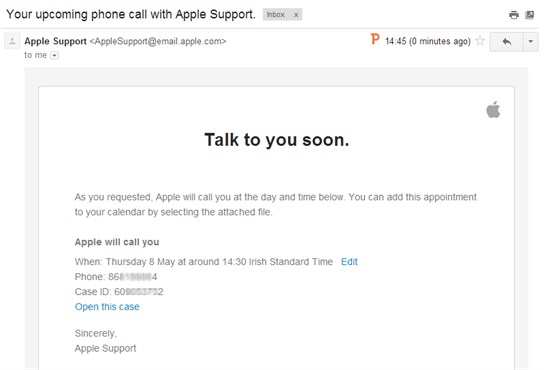Click the 'Sincerely,' closing text
The width and height of the screenshot is (544, 370).
pyautogui.click(x=96, y=334)
